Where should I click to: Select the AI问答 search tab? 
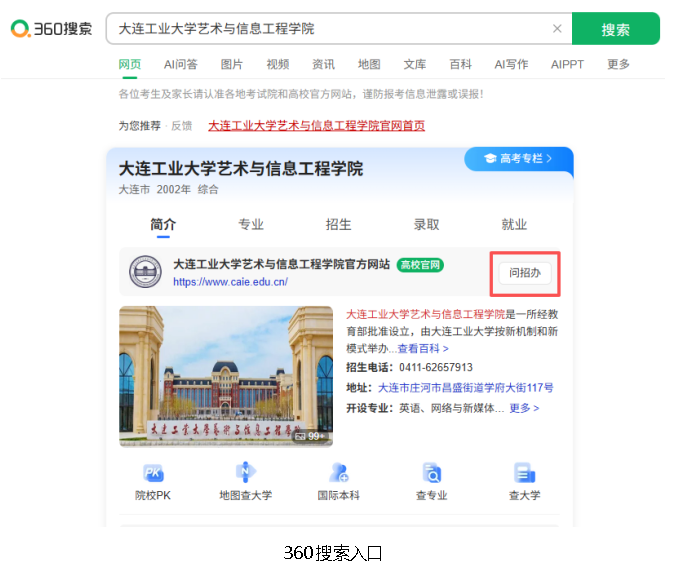coord(181,64)
